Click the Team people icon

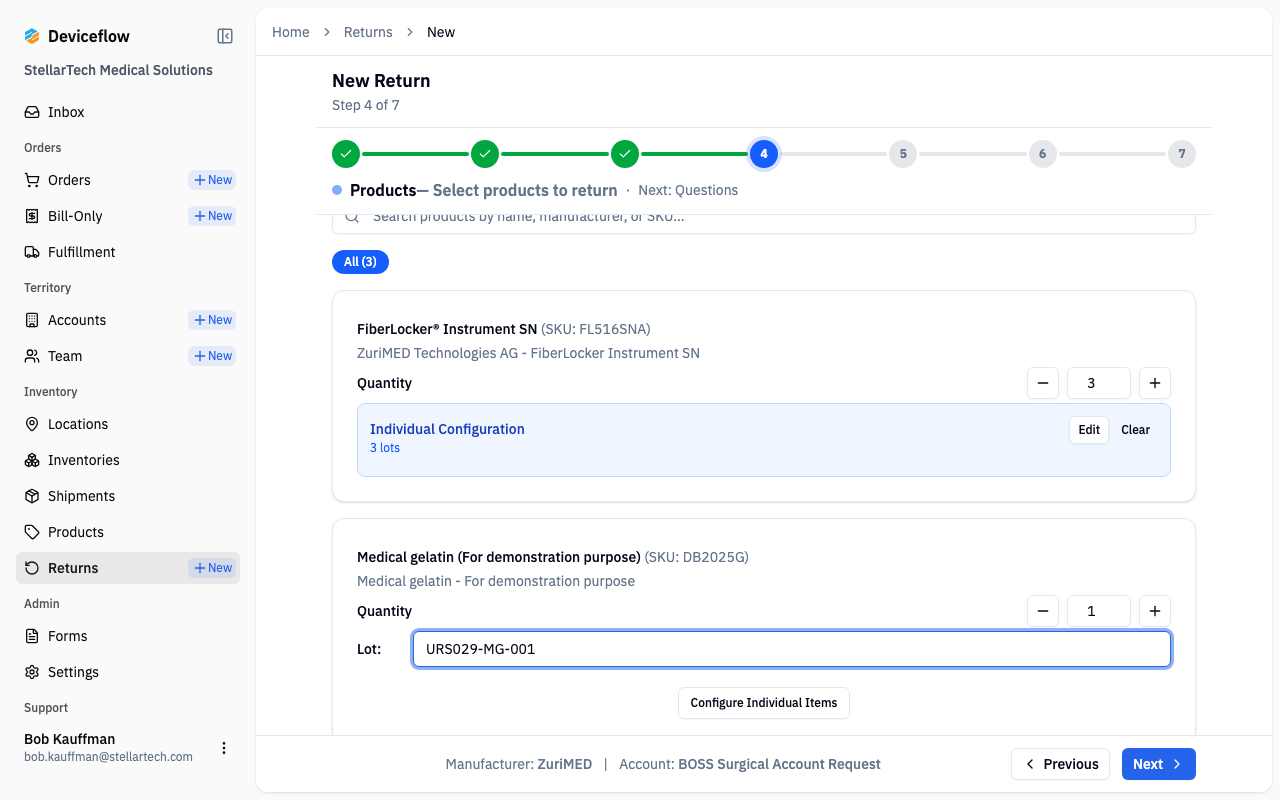click(x=32, y=356)
